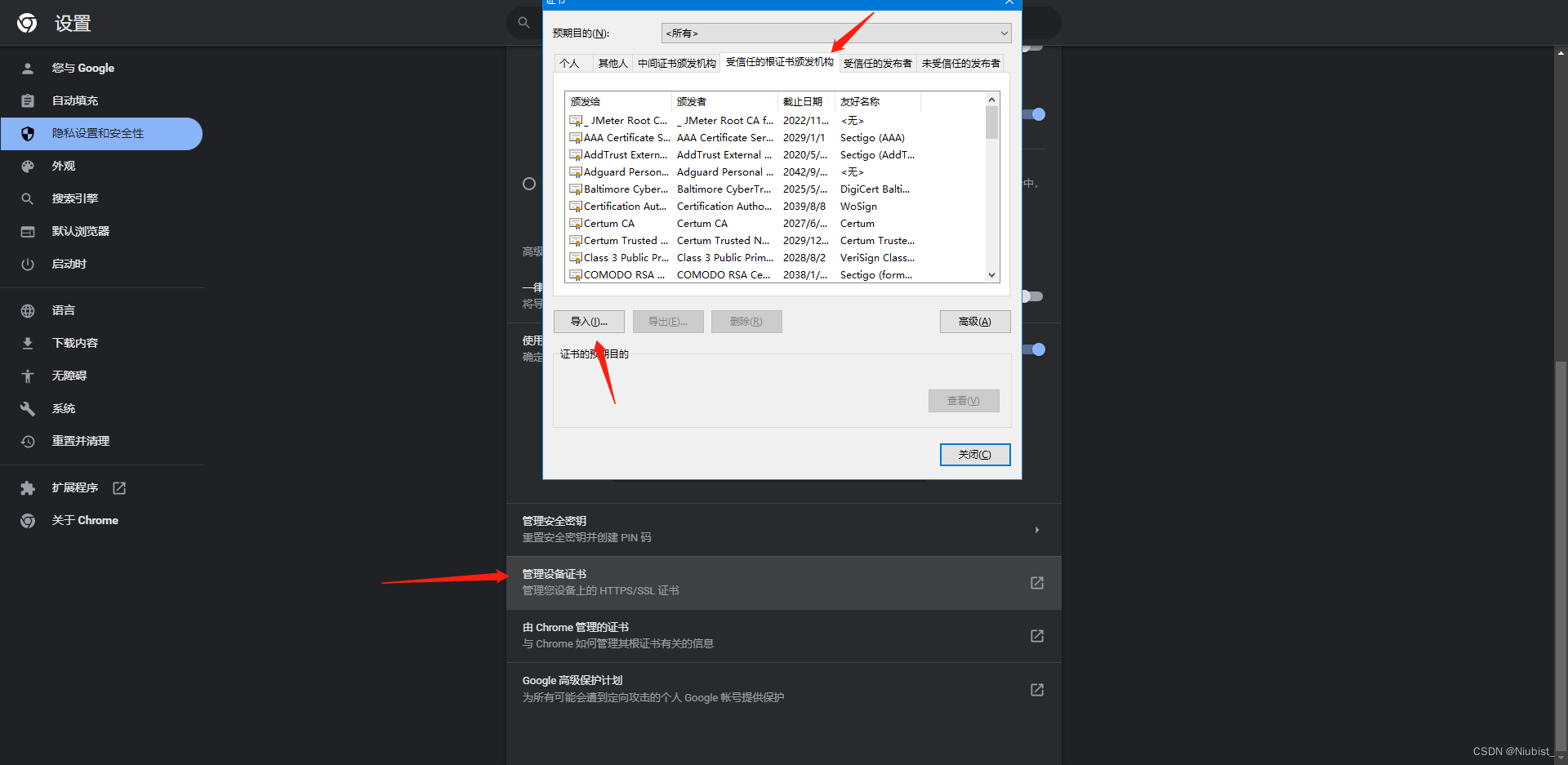This screenshot has height=765, width=1568.
Task: Click external-link icon on 管理设备证书 row
Action: click(x=1037, y=583)
